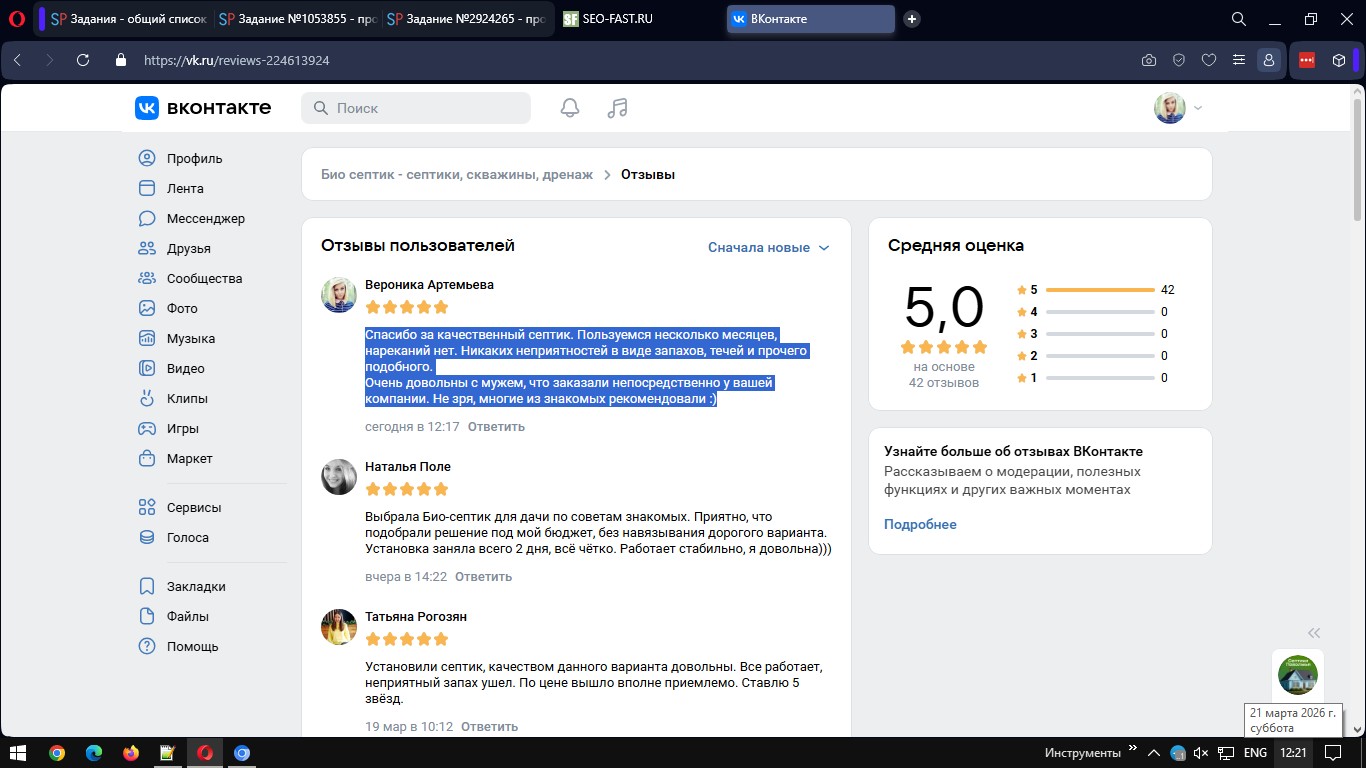Reply to Татьяна Рогозян's review
Image resolution: width=1366 pixels, height=768 pixels.
(x=489, y=727)
